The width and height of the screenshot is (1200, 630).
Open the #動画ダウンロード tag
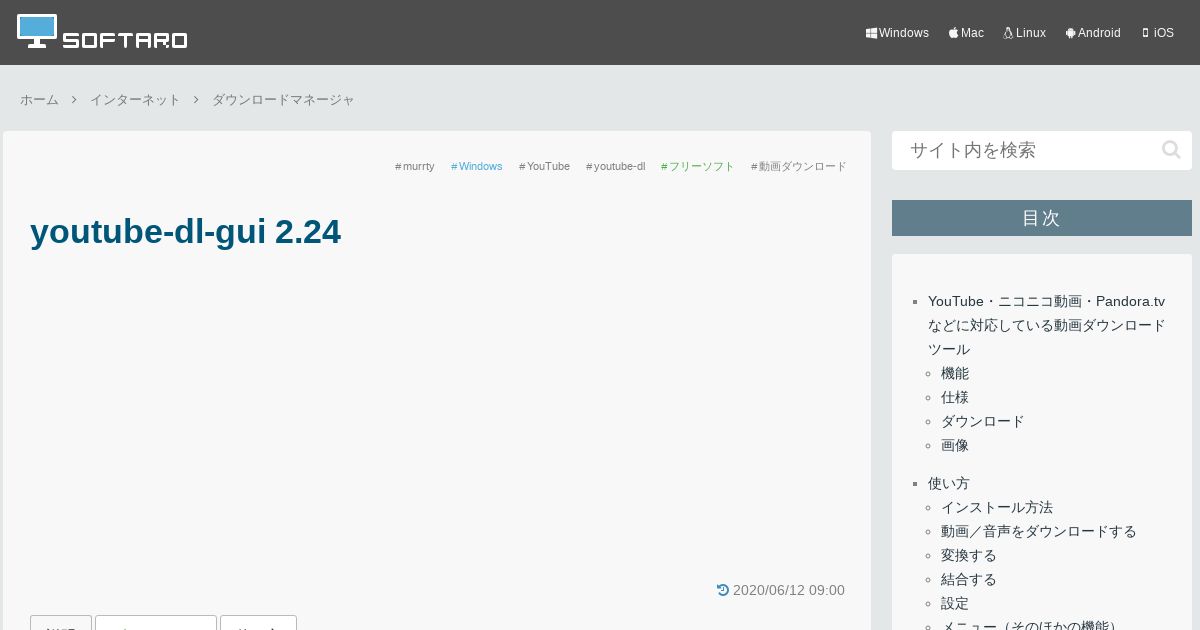coord(799,166)
